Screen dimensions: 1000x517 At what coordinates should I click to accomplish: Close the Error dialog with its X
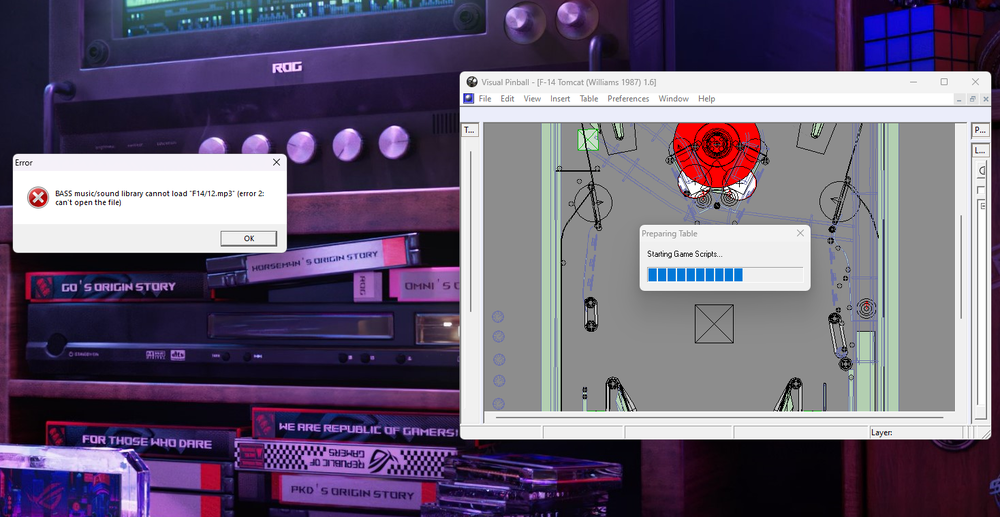tap(276, 163)
